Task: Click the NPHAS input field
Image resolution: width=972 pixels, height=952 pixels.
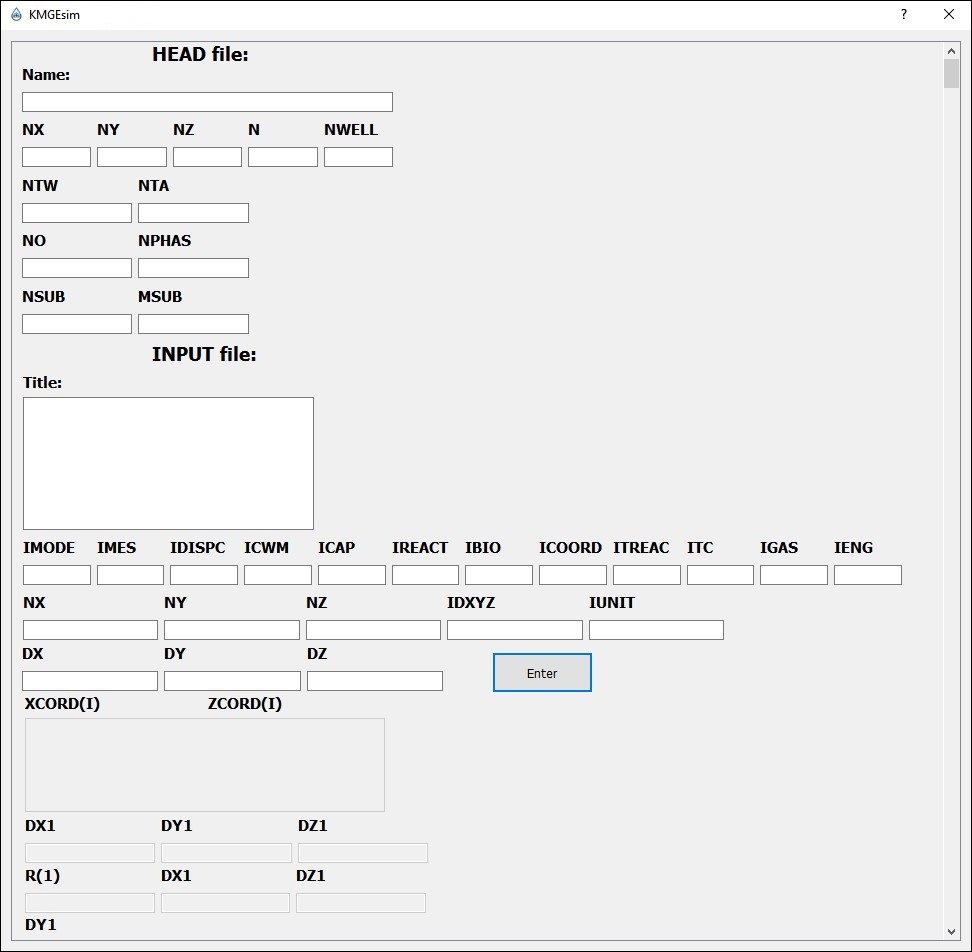Action: (193, 268)
